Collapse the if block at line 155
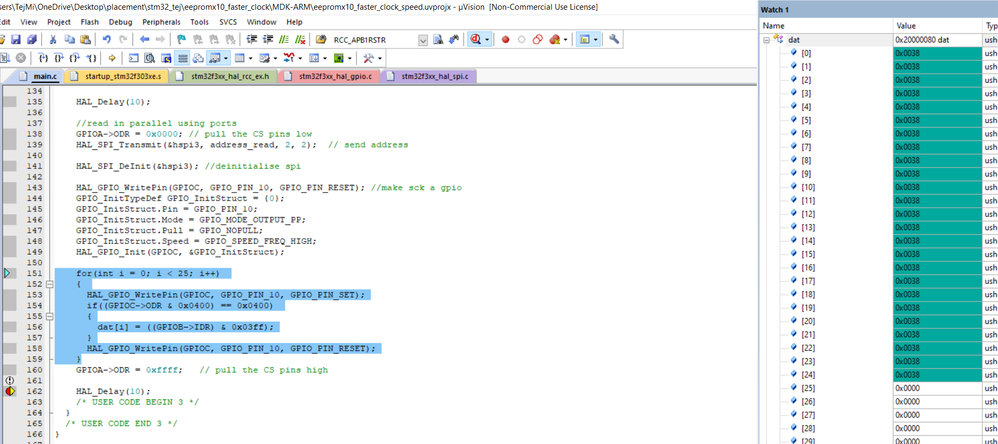998x444 pixels. tap(50, 316)
